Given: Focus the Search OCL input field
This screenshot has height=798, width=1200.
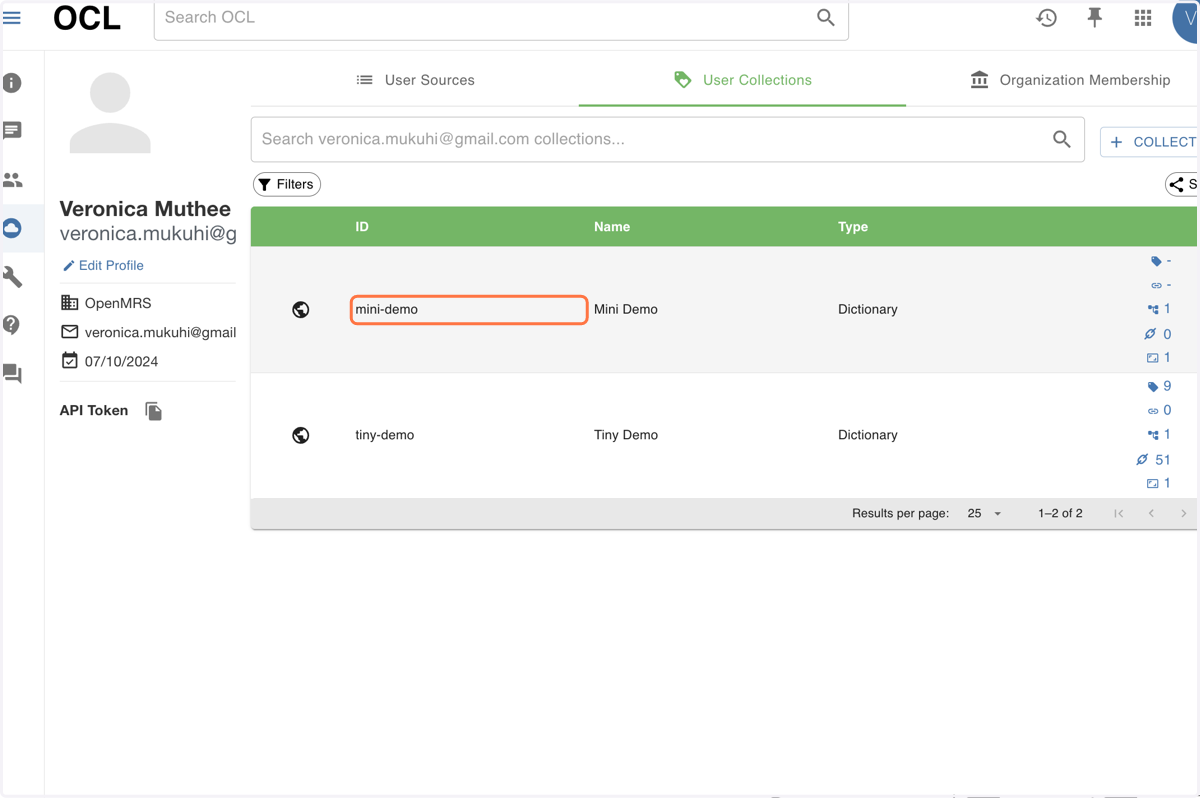Looking at the screenshot, I should (485, 18).
